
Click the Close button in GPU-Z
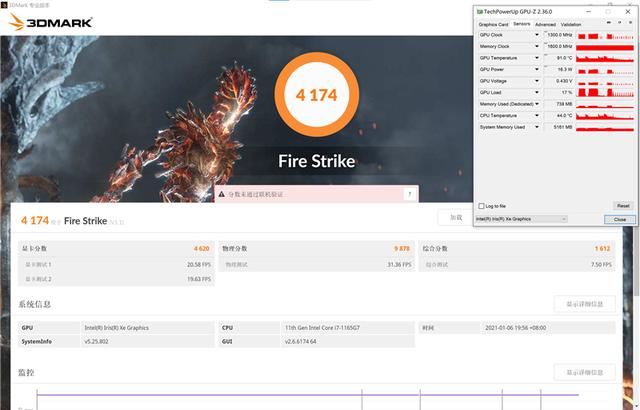pyautogui.click(x=620, y=219)
